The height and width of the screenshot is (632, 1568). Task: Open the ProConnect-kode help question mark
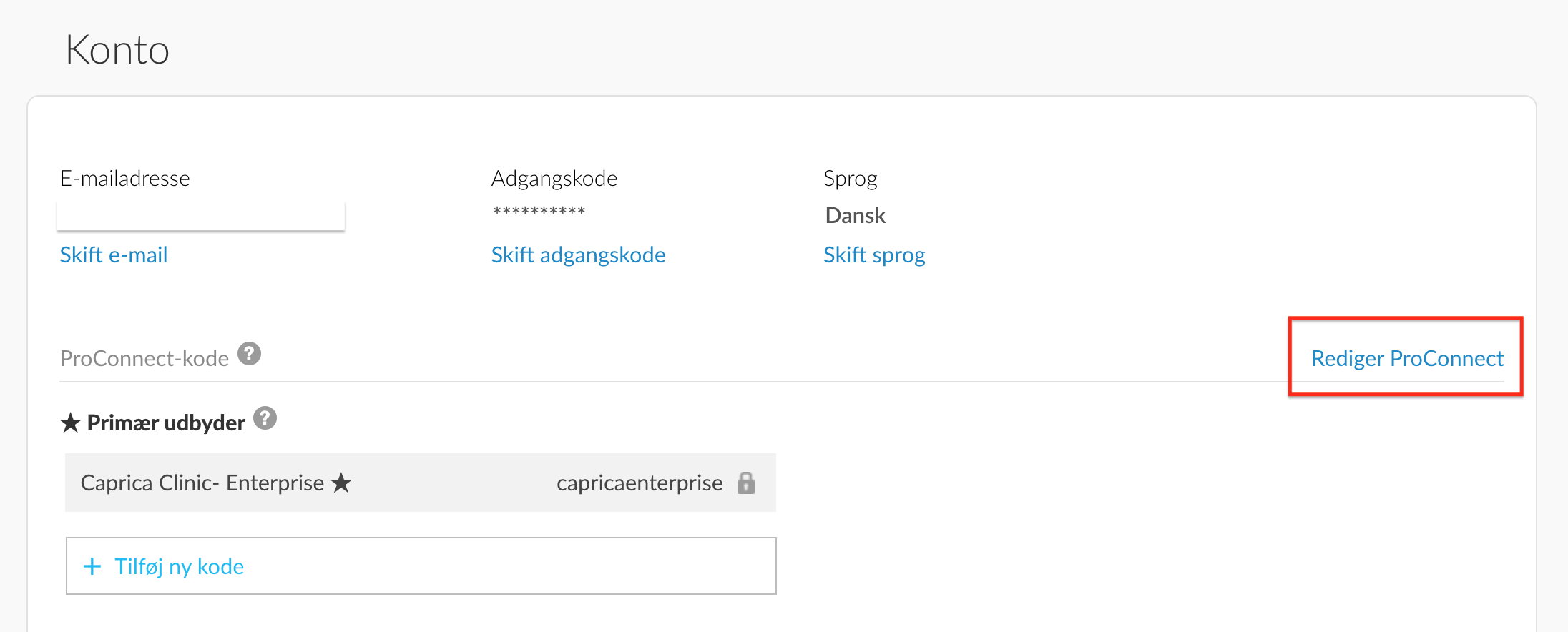250,354
